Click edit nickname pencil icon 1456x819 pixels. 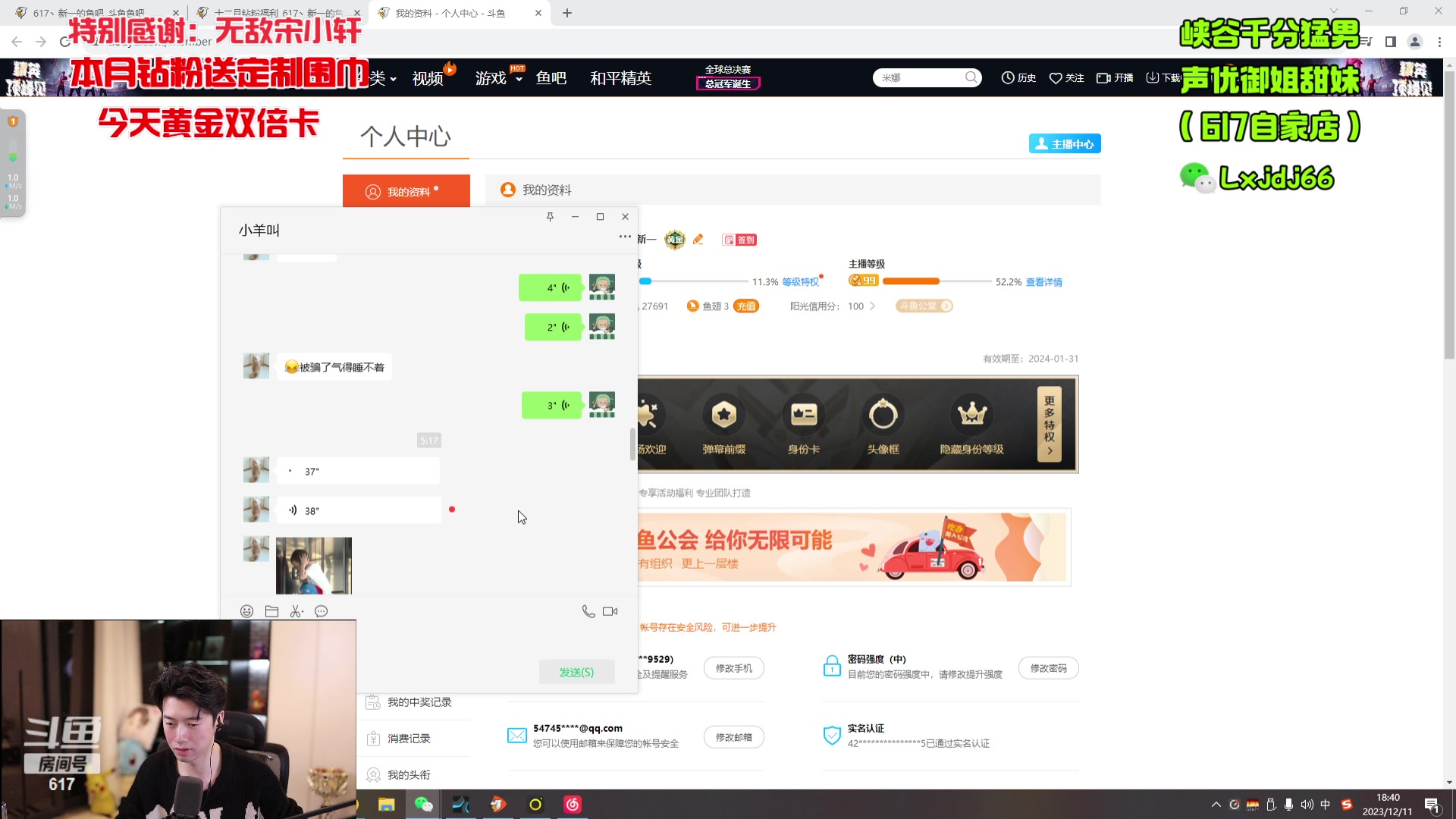coord(698,240)
